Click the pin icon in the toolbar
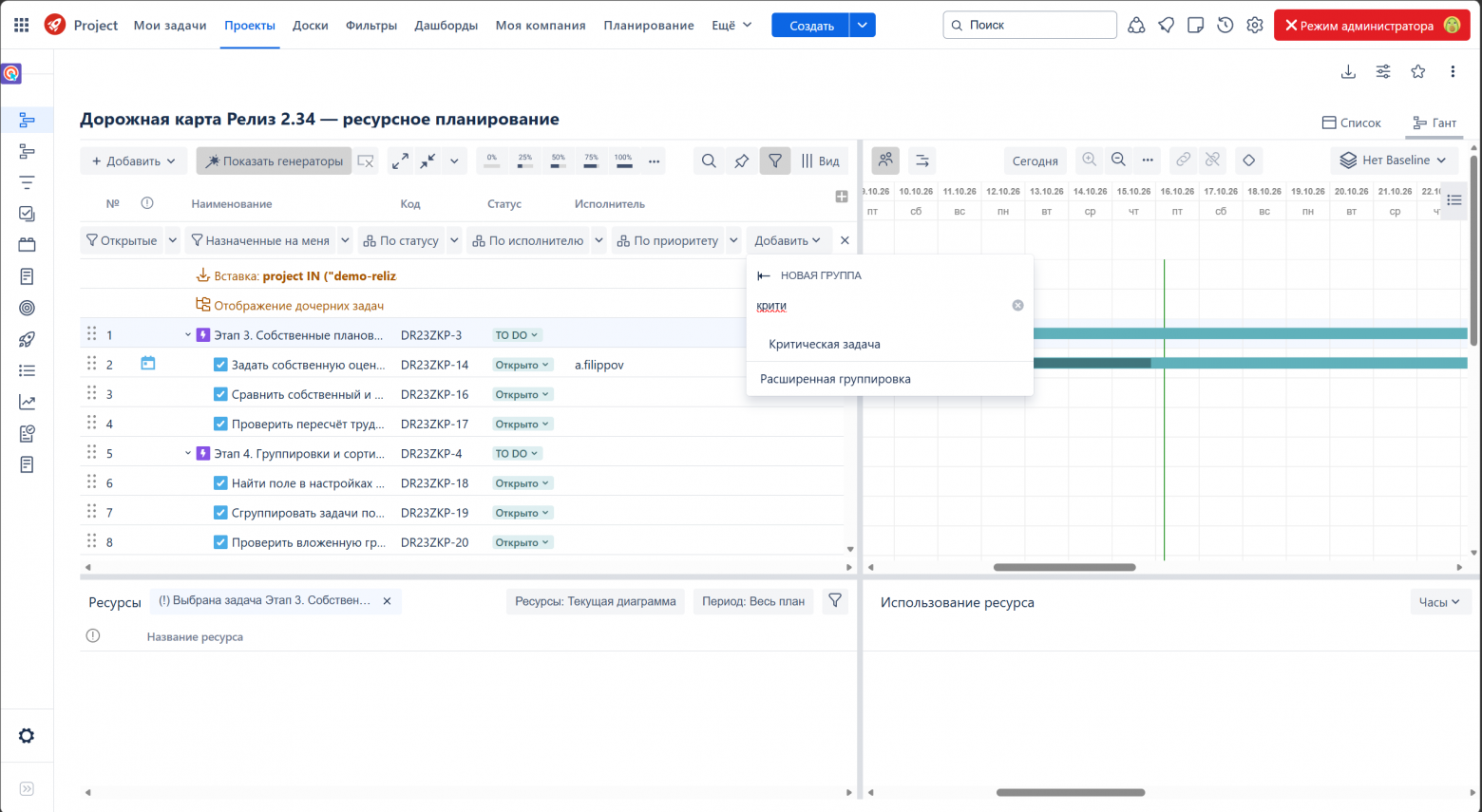 tap(742, 161)
